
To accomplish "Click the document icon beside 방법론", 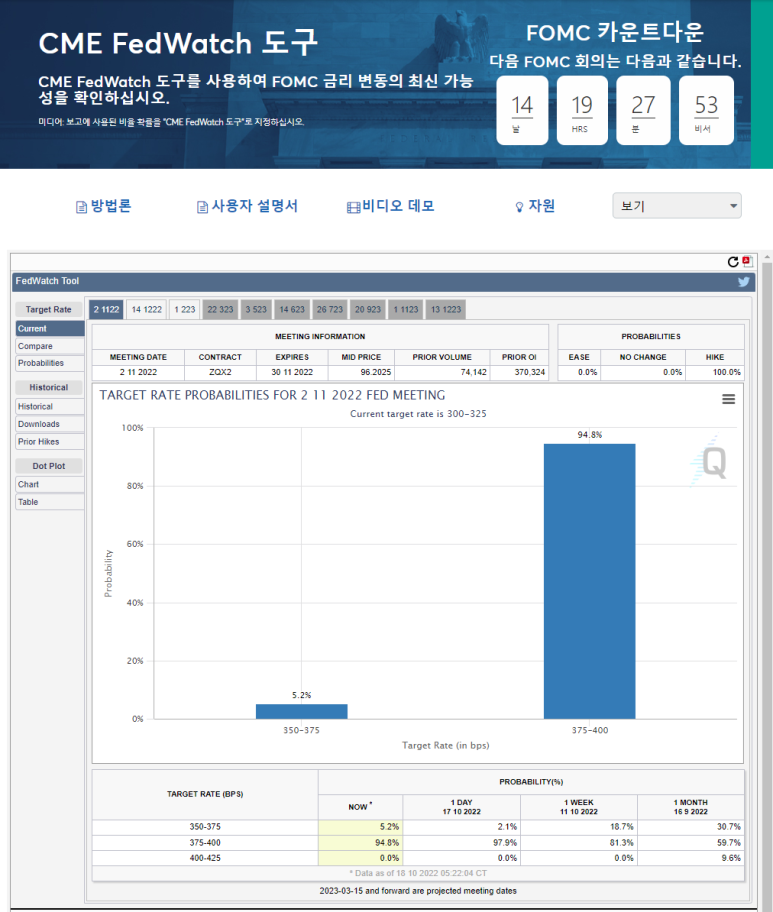I will (81, 207).
